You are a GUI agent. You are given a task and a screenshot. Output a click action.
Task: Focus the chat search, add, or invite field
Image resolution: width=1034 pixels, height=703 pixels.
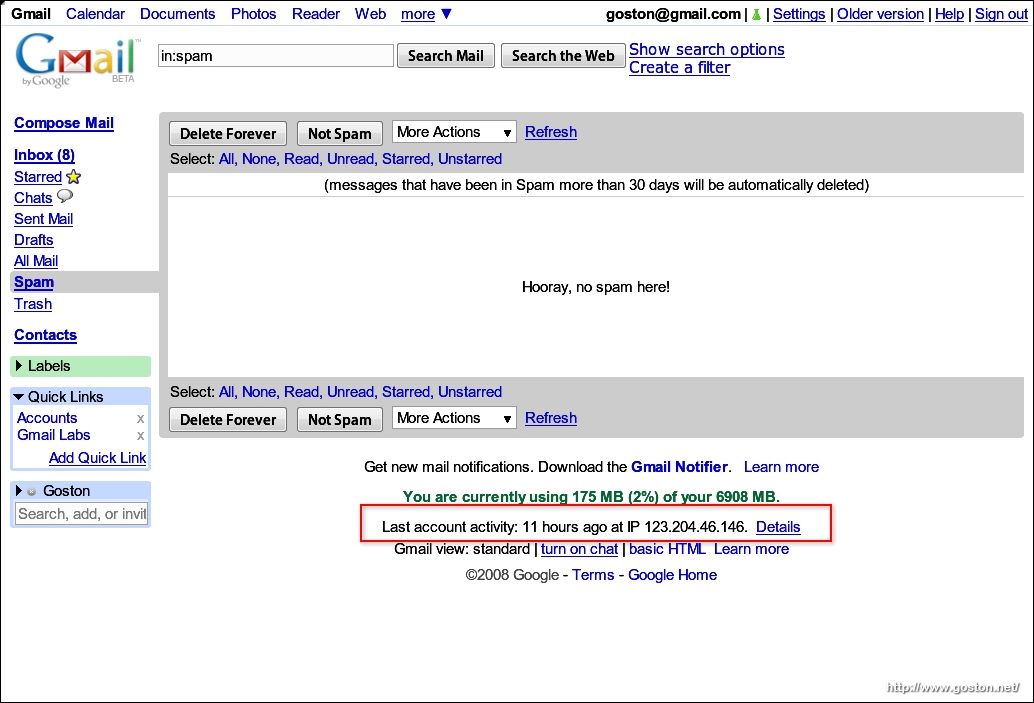(x=82, y=514)
